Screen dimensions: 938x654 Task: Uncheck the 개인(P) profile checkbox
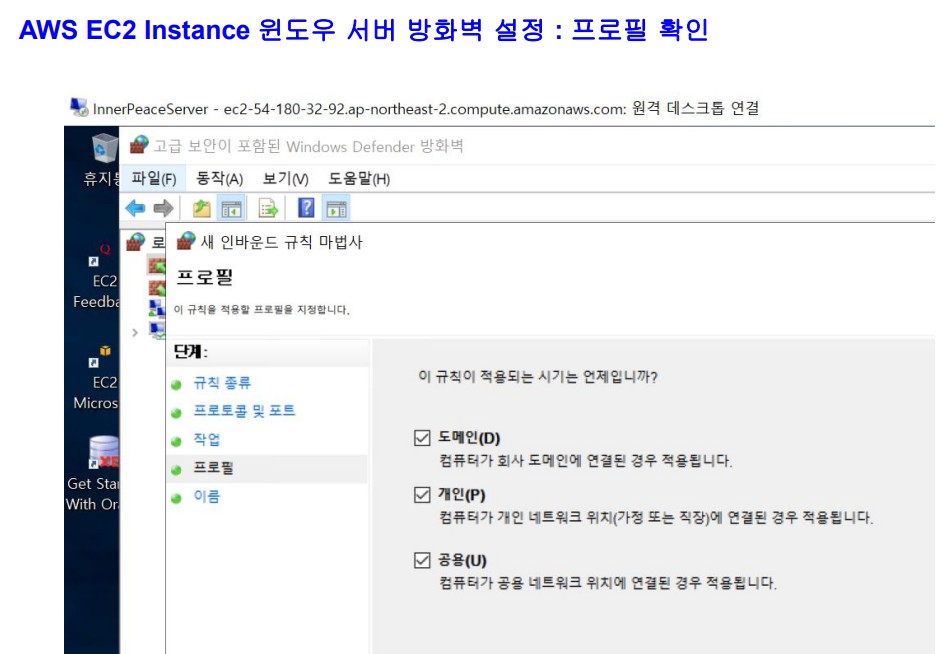point(422,494)
